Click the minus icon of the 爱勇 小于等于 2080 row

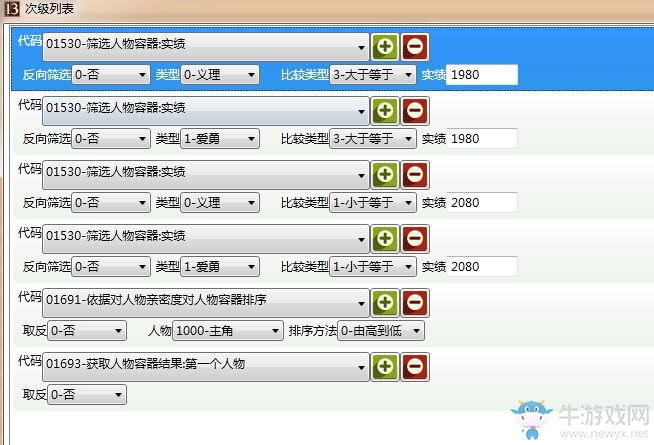pos(415,239)
